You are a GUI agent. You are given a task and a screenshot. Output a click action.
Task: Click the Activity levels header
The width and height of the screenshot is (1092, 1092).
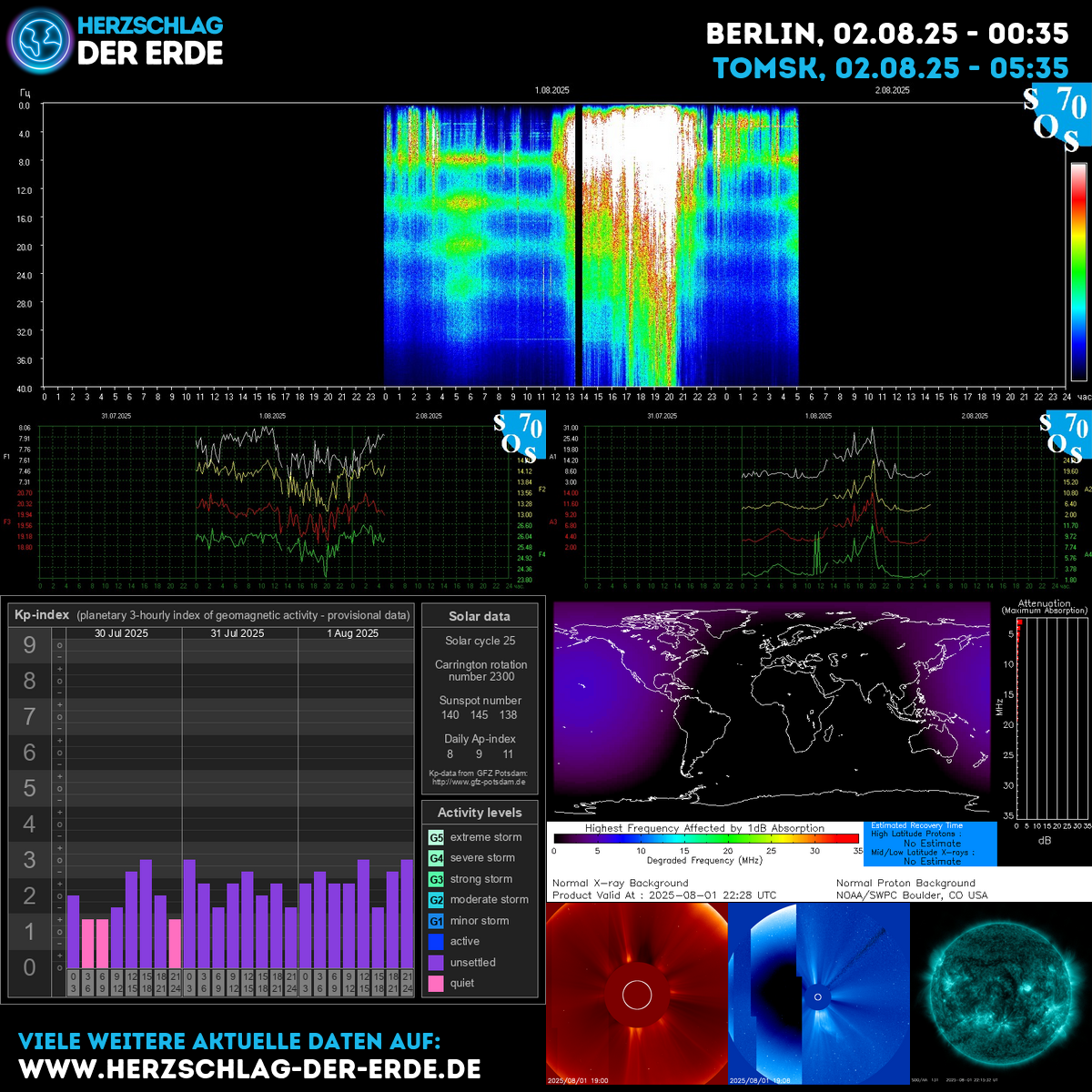[480, 813]
